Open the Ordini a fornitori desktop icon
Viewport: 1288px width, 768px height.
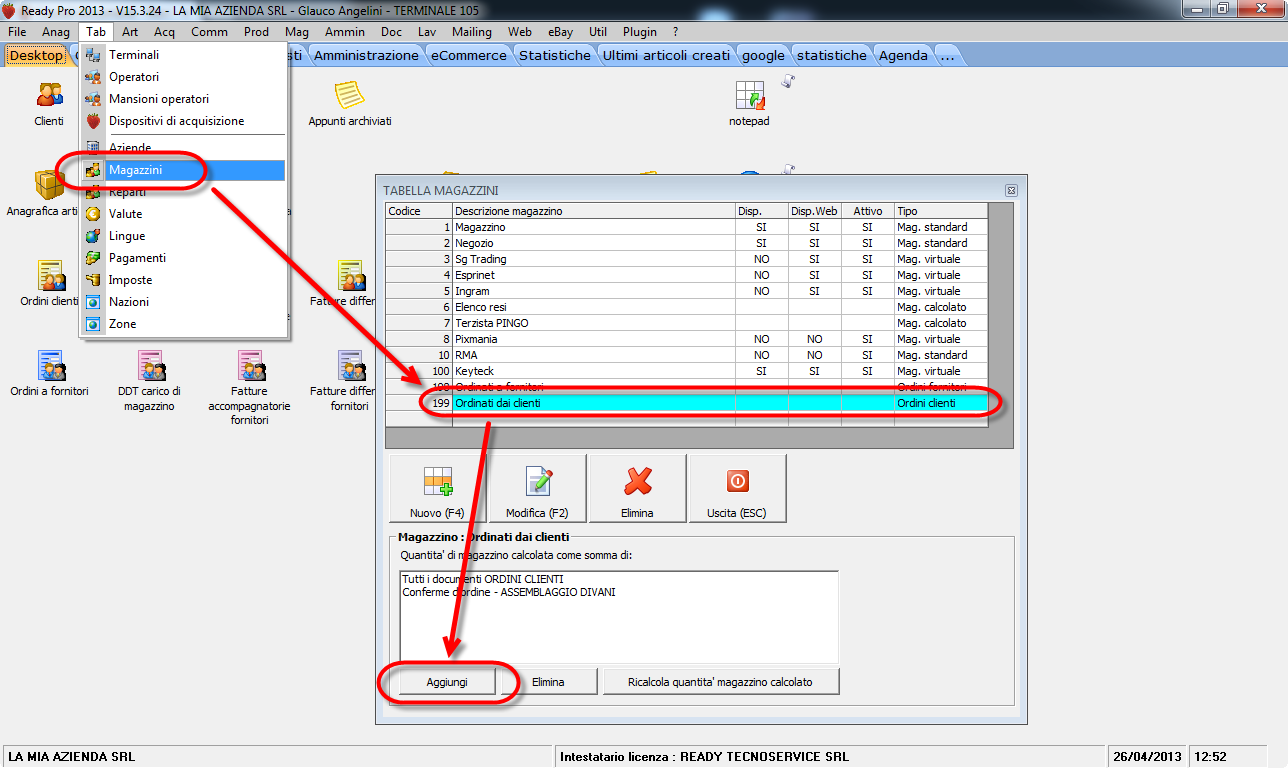pyautogui.click(x=49, y=372)
